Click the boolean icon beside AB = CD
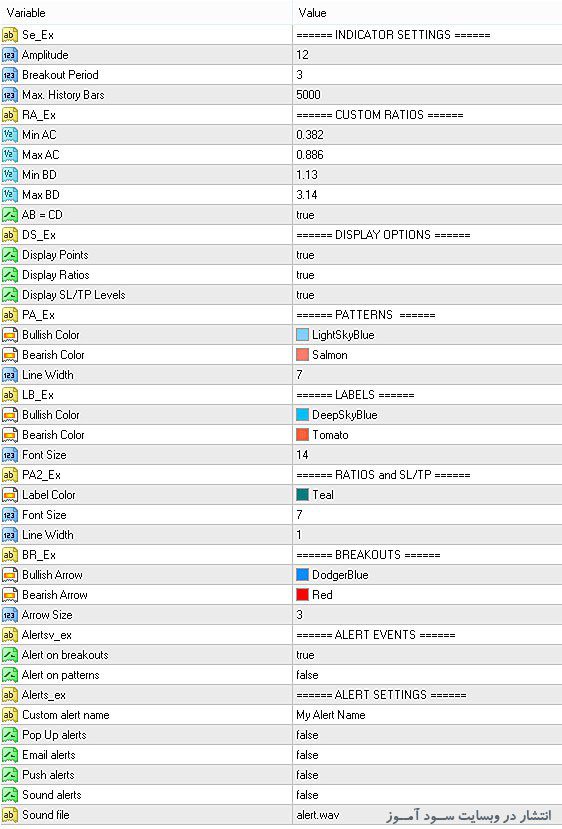562x829 pixels. 10,215
